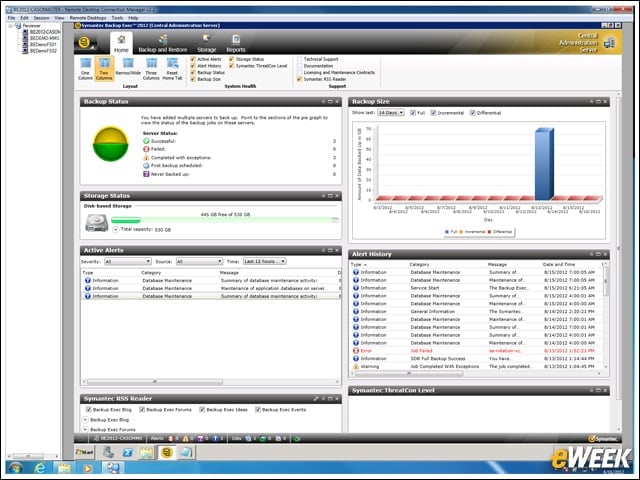This screenshot has height=480, width=640.
Task: Open the Storage tab
Action: tap(207, 44)
